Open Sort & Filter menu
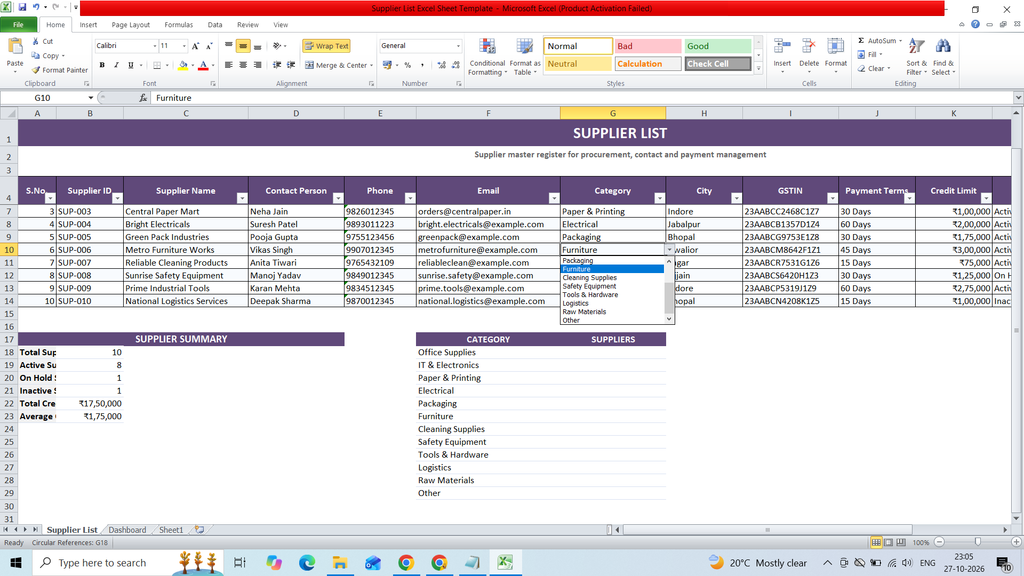Viewport: 1024px width, 576px height. 916,57
